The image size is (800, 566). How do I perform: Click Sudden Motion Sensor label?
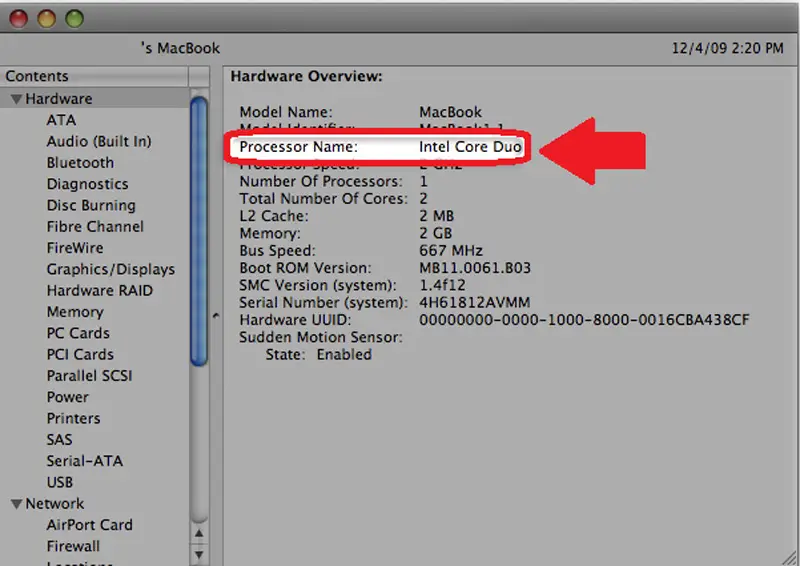pos(321,337)
